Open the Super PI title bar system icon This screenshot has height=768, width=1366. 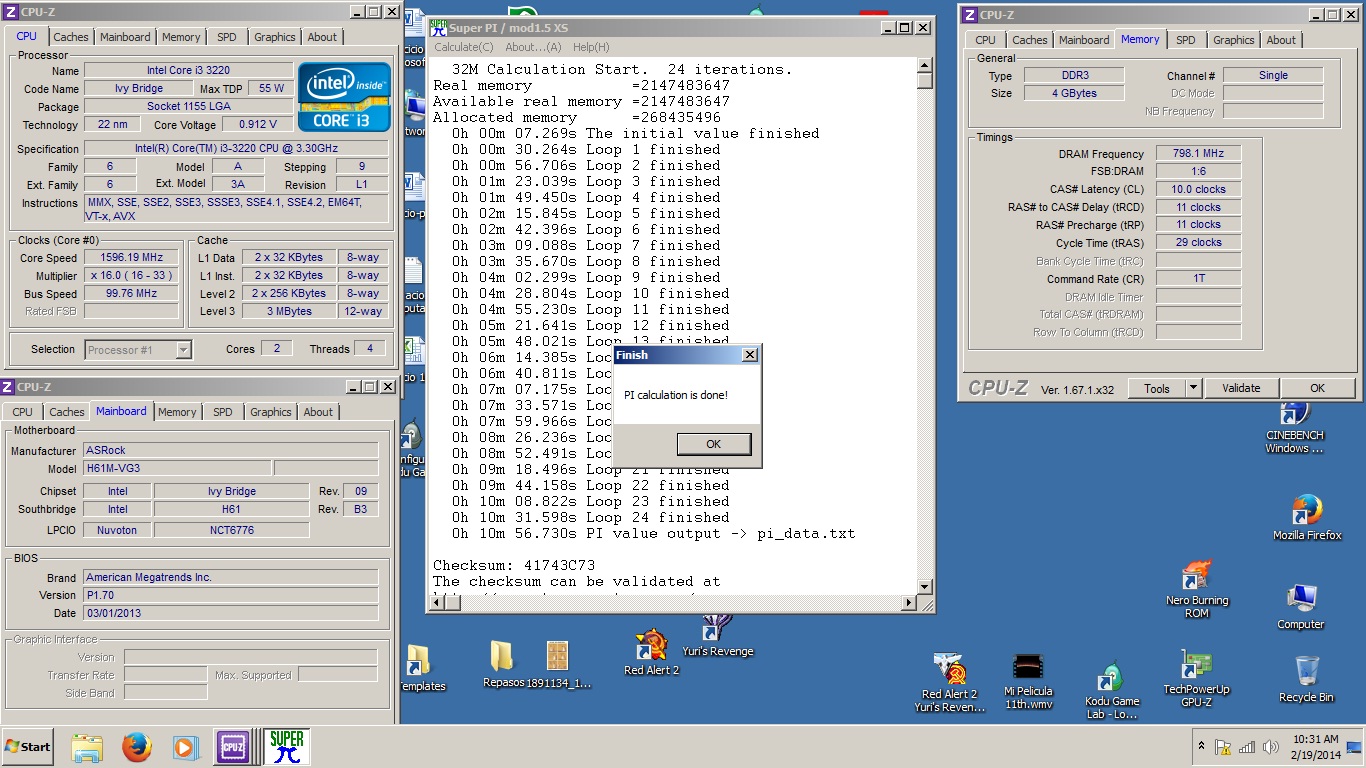[x=438, y=27]
